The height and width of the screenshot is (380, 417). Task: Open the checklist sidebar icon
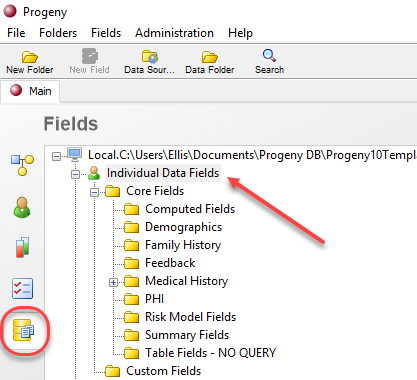click(x=22, y=288)
